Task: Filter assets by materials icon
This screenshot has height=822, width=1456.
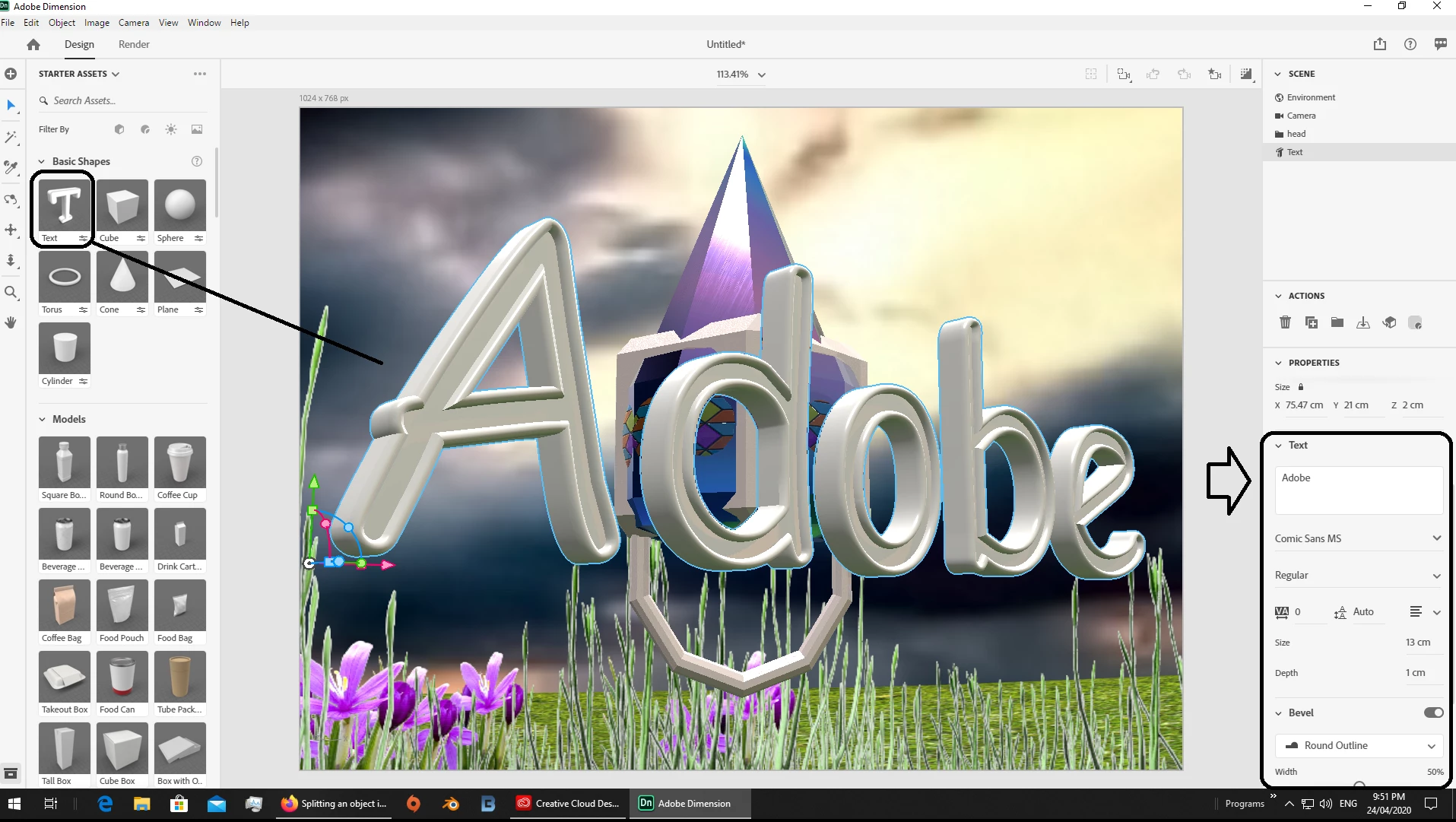Action: [145, 129]
